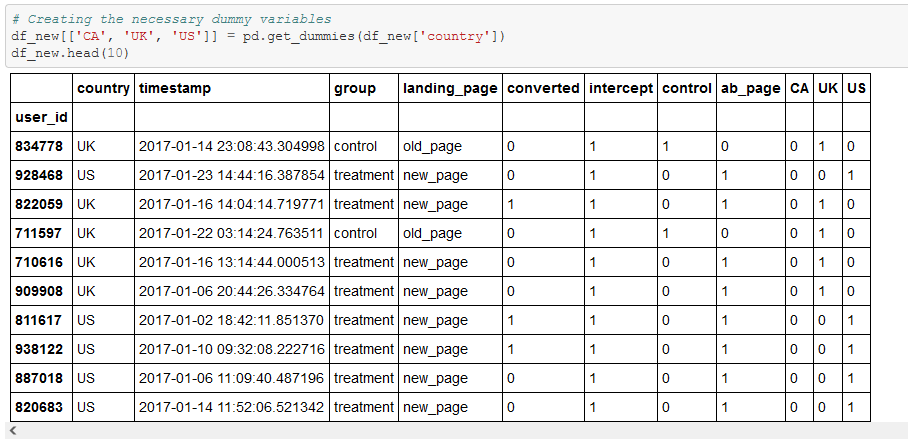Image resolution: width=908 pixels, height=441 pixels.
Task: Click old_page cell in row 834778
Action: tap(432, 146)
